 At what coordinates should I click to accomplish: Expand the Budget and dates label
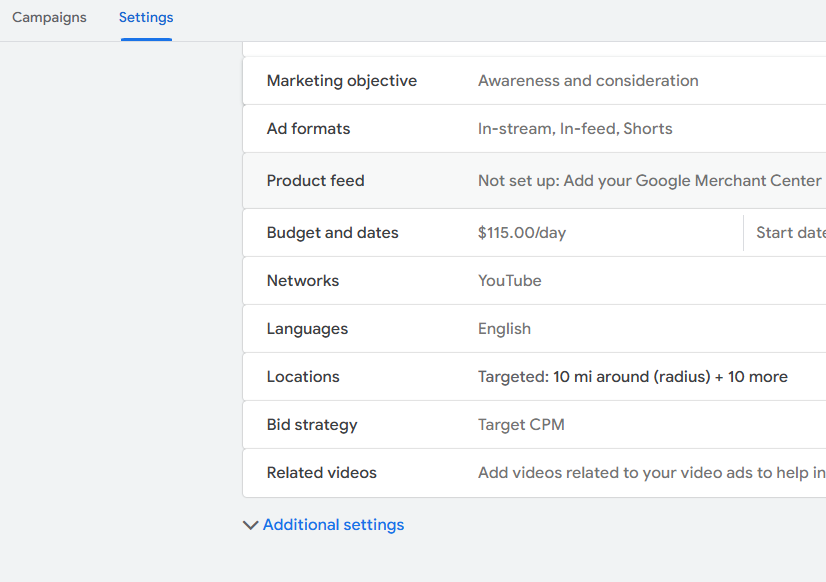pos(332,233)
